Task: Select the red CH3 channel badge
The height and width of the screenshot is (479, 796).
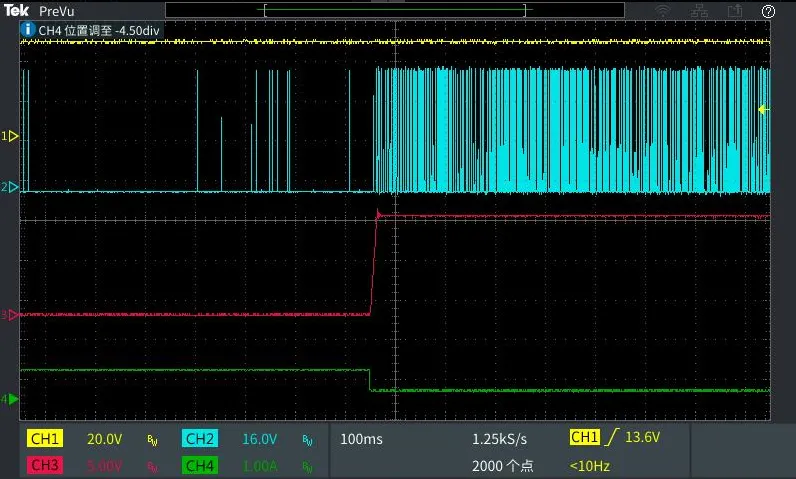Action: (45, 465)
